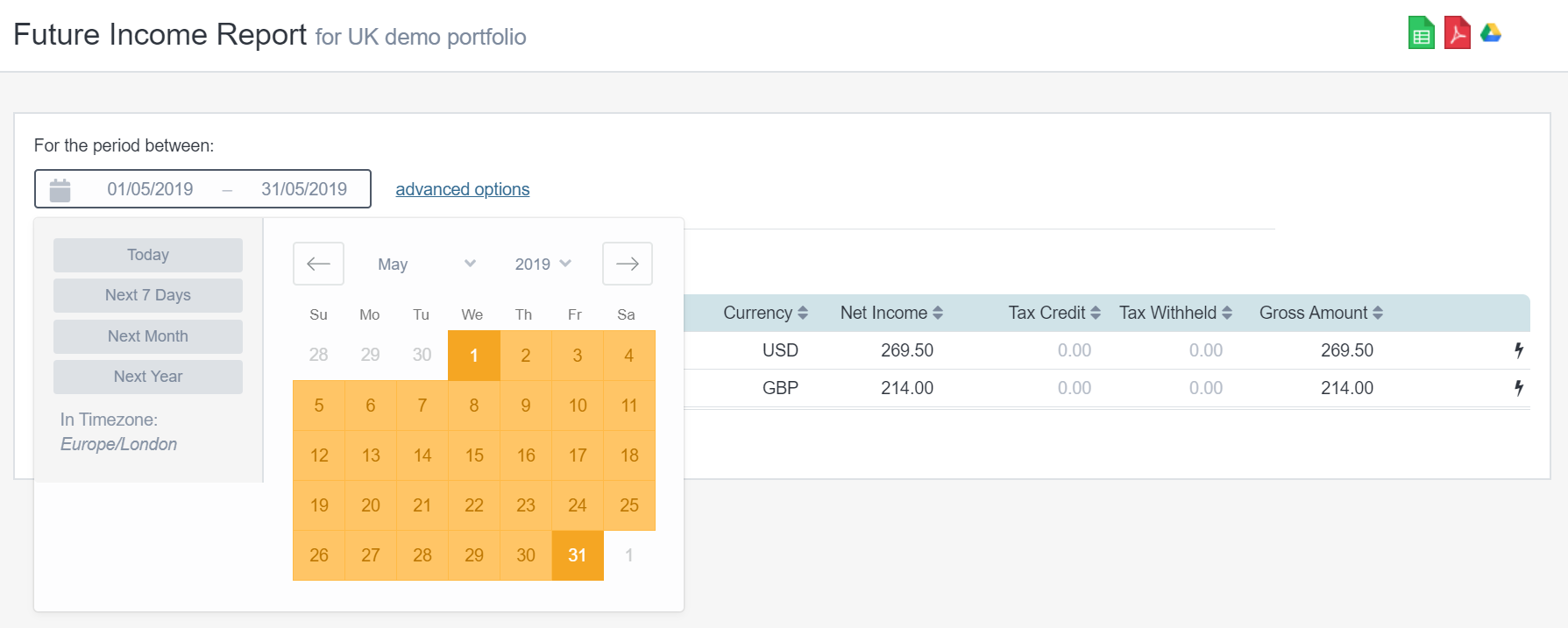Pick May 2 in the calendar
This screenshot has height=628, width=1568.
(x=526, y=356)
